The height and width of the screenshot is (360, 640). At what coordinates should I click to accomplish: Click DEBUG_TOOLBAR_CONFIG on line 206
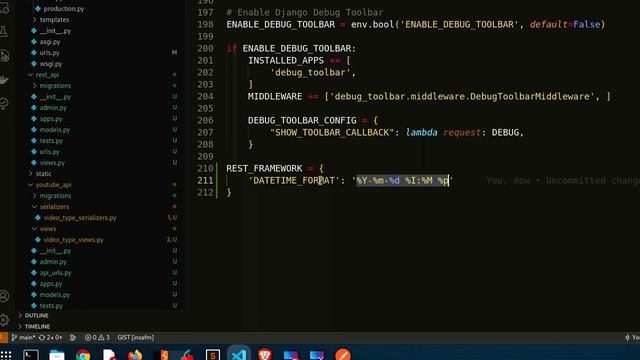(302, 120)
